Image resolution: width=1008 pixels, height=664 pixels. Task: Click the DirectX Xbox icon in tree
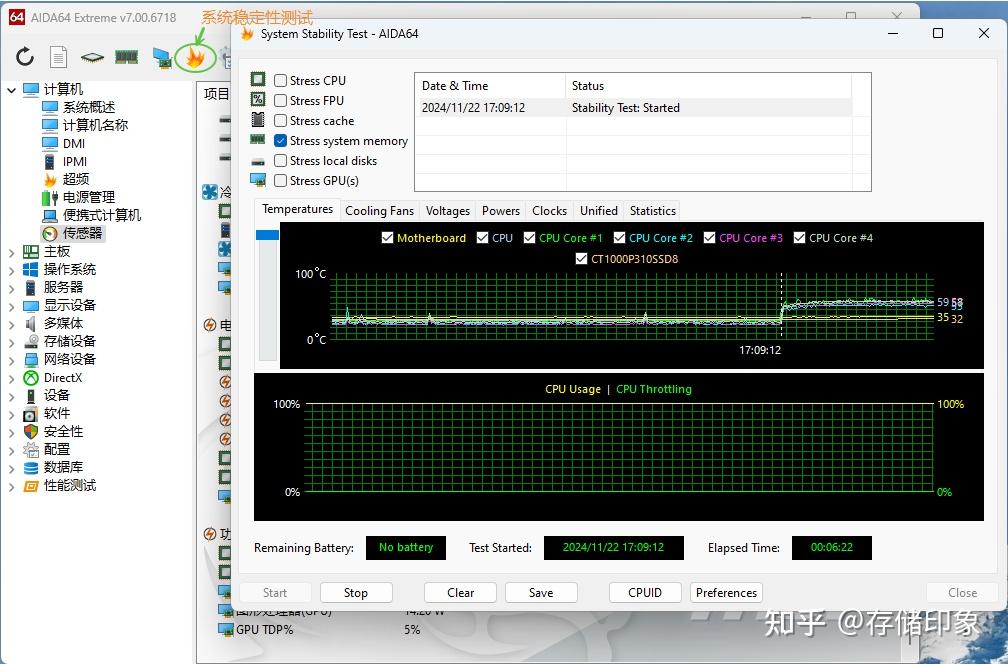click(31, 377)
